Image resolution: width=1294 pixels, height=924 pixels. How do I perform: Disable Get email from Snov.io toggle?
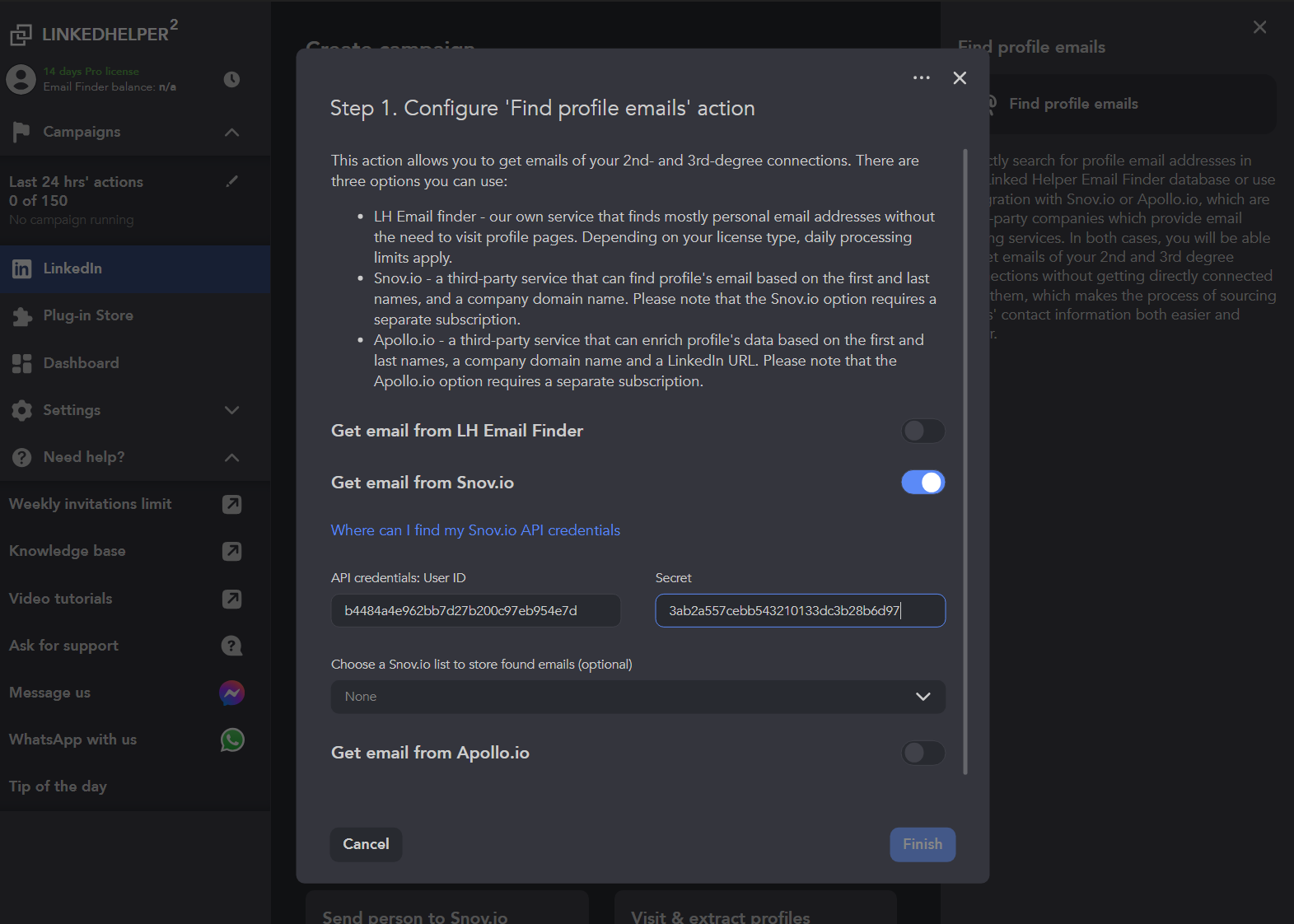pos(923,483)
